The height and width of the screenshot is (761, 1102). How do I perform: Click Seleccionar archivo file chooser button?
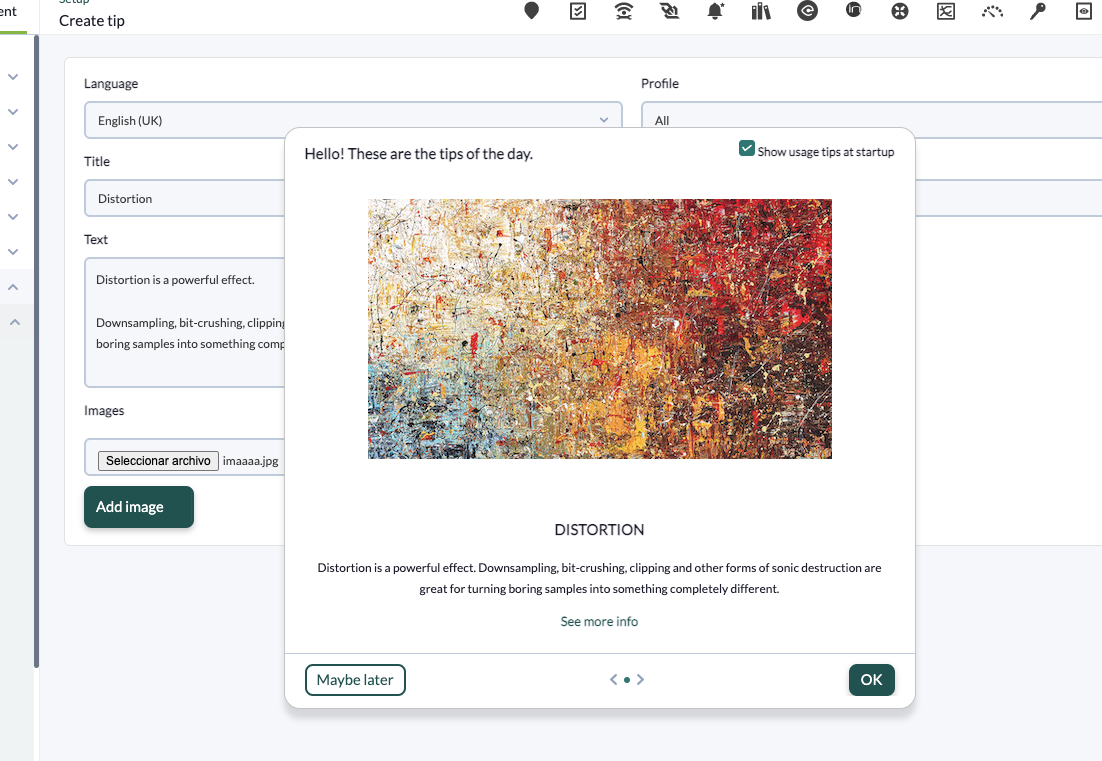[x=158, y=460]
